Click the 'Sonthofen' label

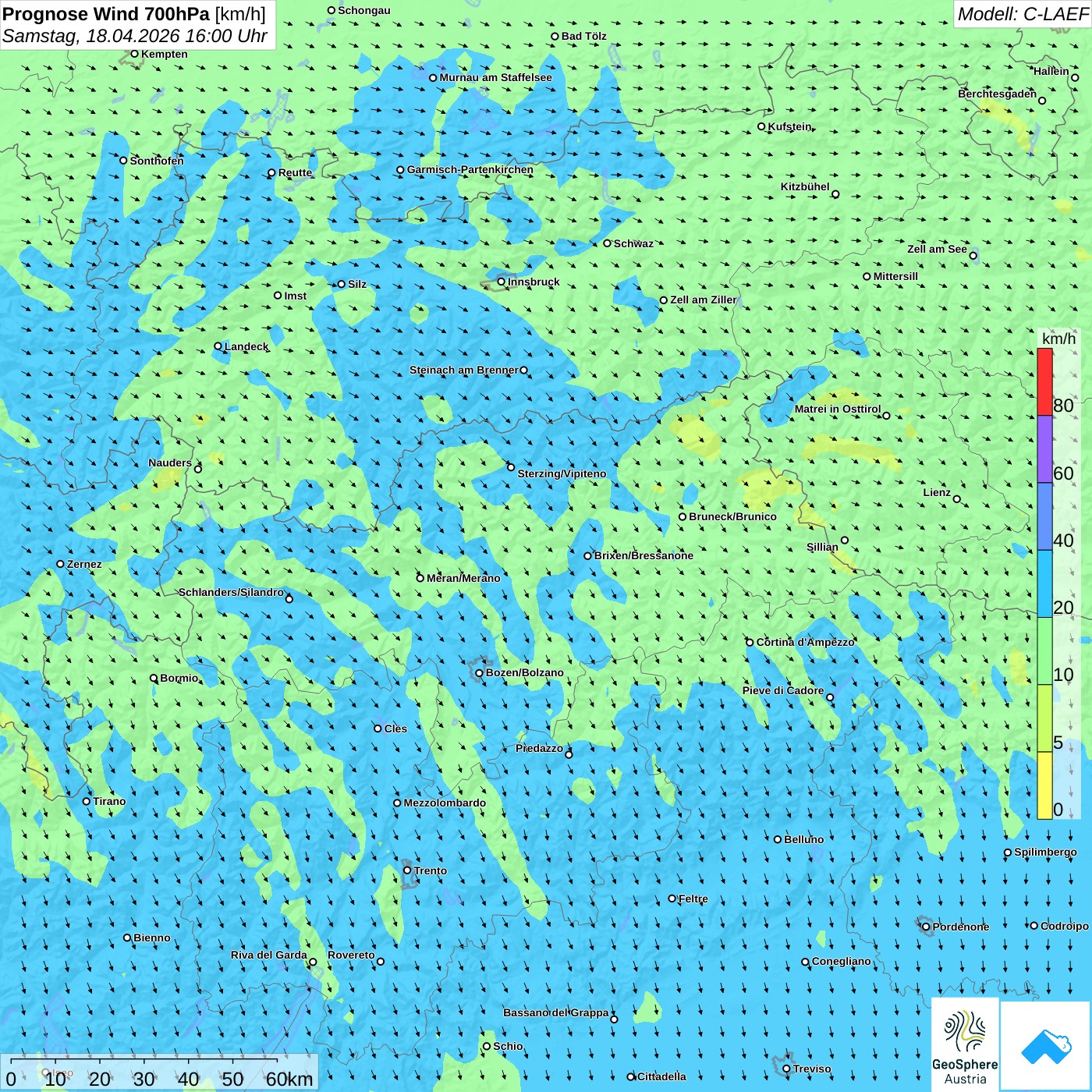157,161
